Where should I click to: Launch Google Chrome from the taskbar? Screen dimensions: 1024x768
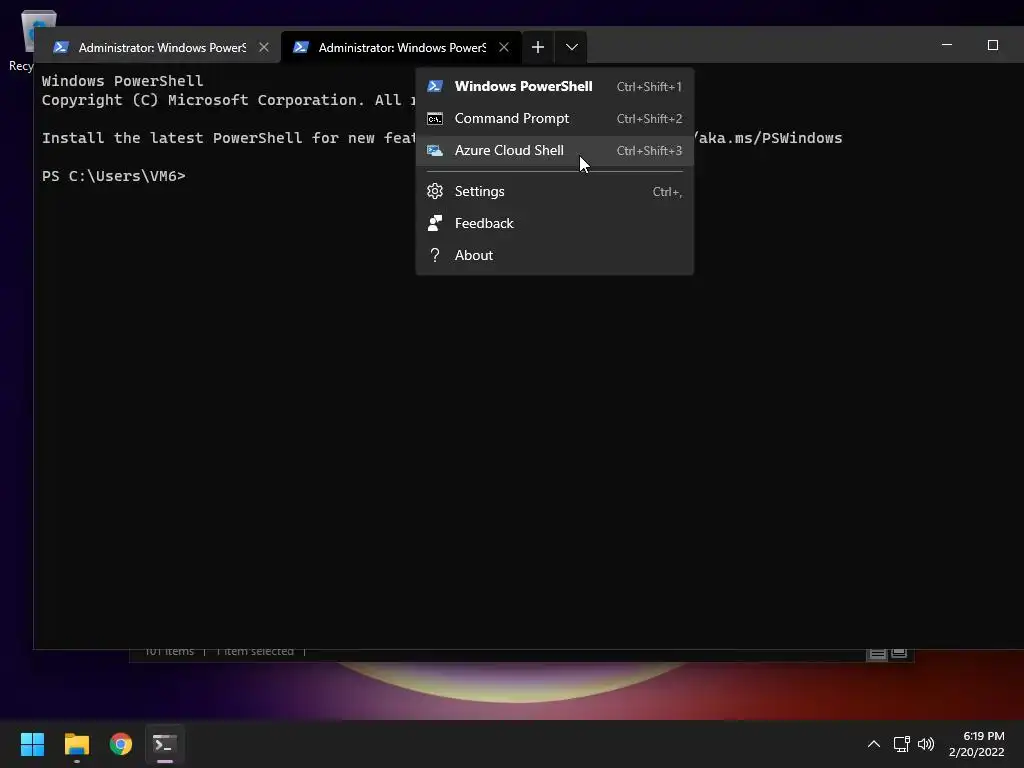click(x=121, y=744)
